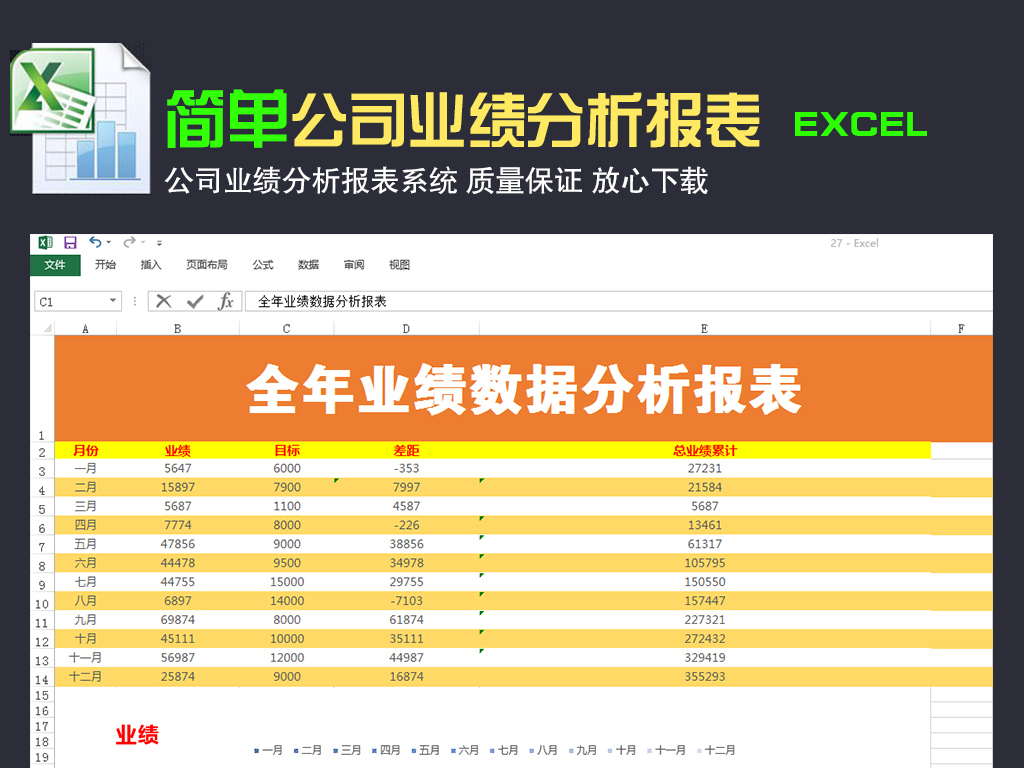Screen dimensions: 1024x768
Task: Click the 十二月 legend entry in chart
Action: (x=716, y=750)
